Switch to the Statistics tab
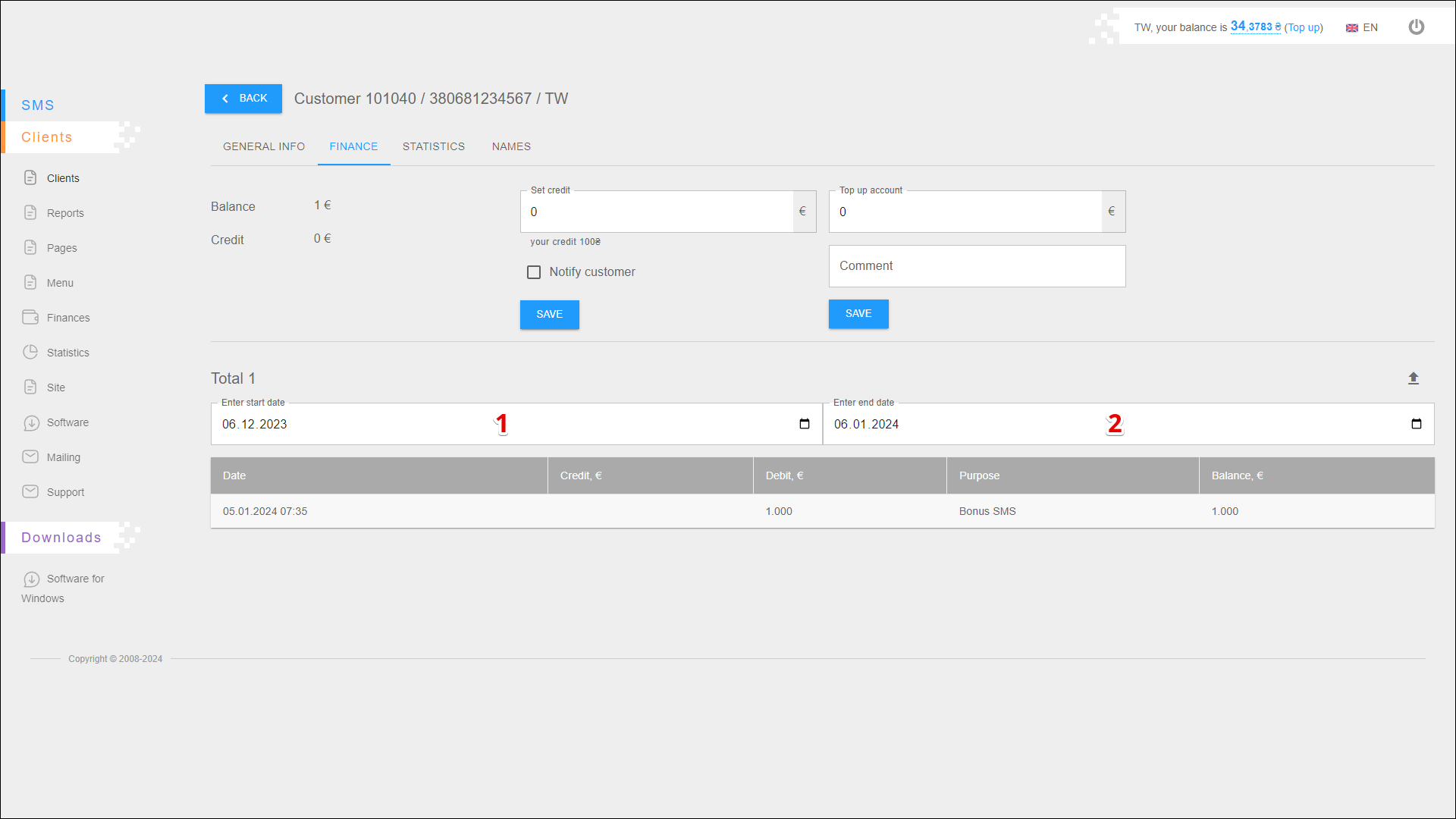The width and height of the screenshot is (1456, 819). coord(434,146)
